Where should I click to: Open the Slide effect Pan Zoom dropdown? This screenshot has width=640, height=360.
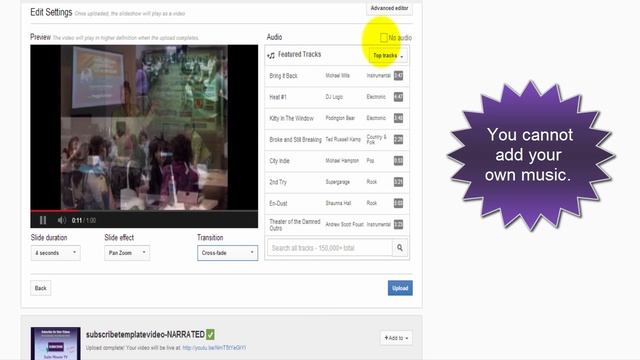click(127, 253)
